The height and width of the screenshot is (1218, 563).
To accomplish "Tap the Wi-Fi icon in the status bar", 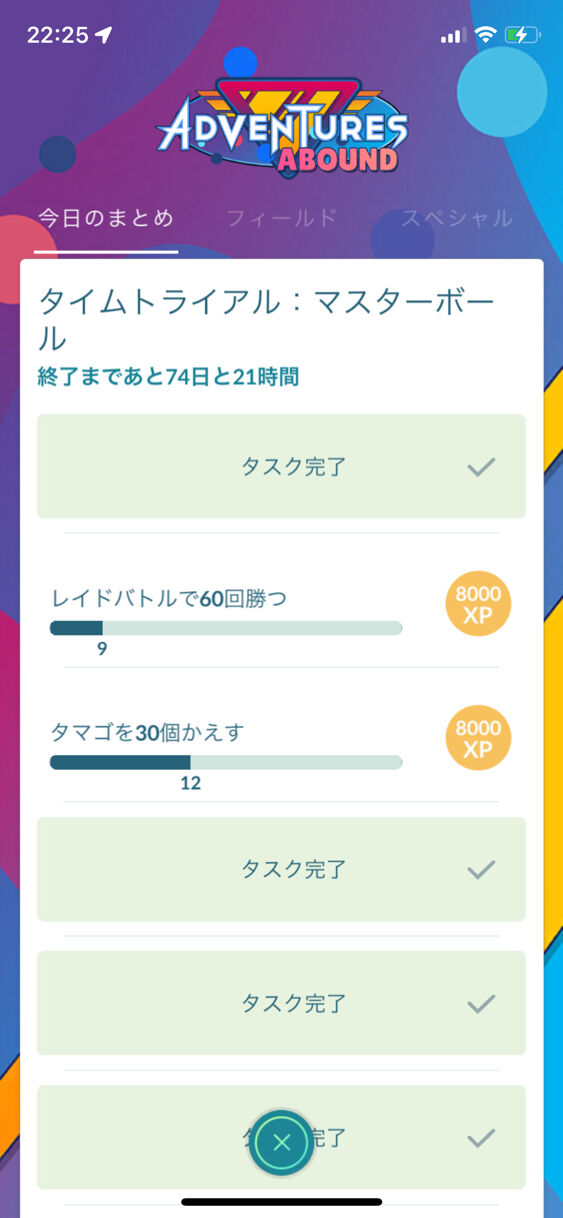I will [x=486, y=35].
